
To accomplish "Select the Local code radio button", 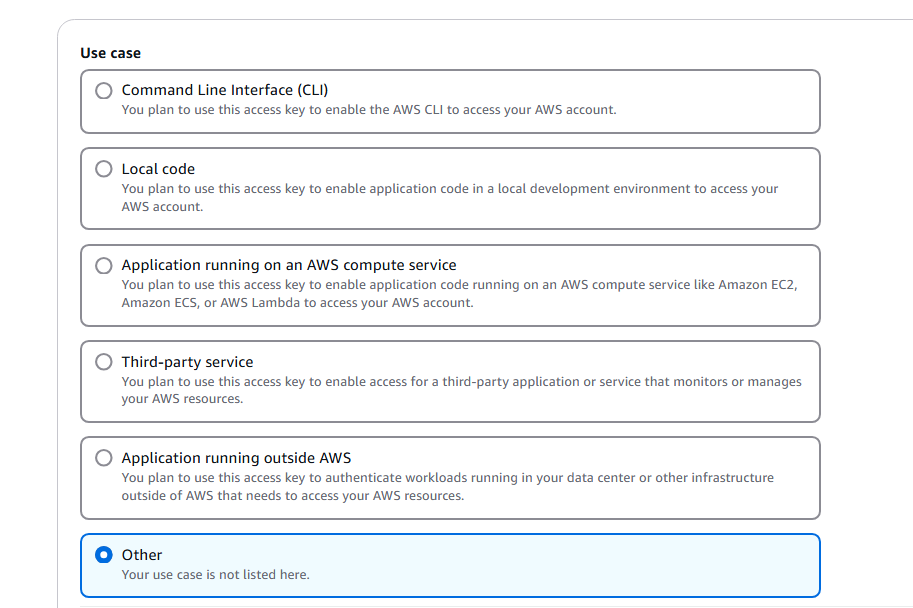I will point(104,169).
